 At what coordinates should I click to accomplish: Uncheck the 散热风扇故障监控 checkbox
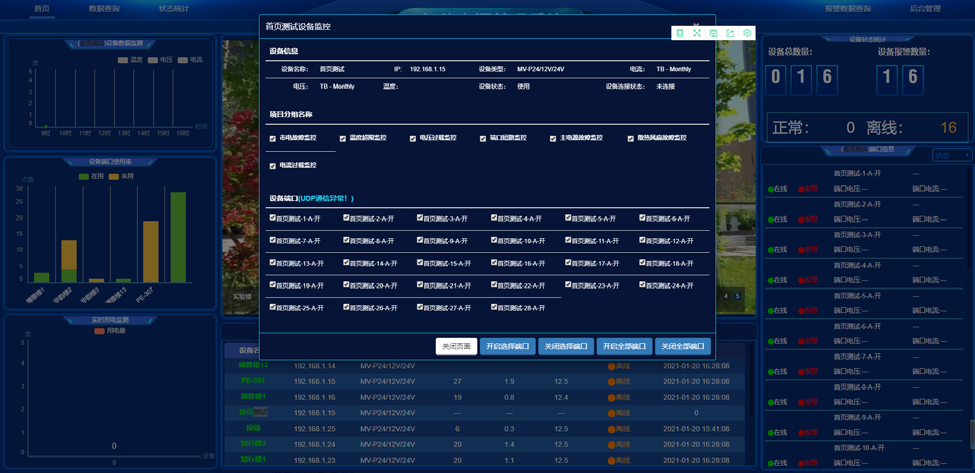point(631,139)
